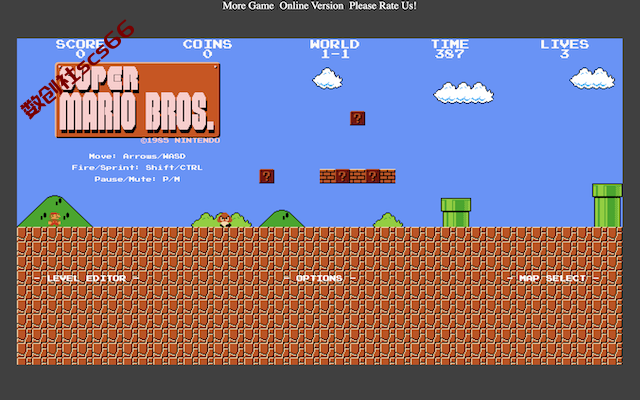Click the Move: Arrows/WASD instruction
The height and width of the screenshot is (400, 640).
[137, 156]
